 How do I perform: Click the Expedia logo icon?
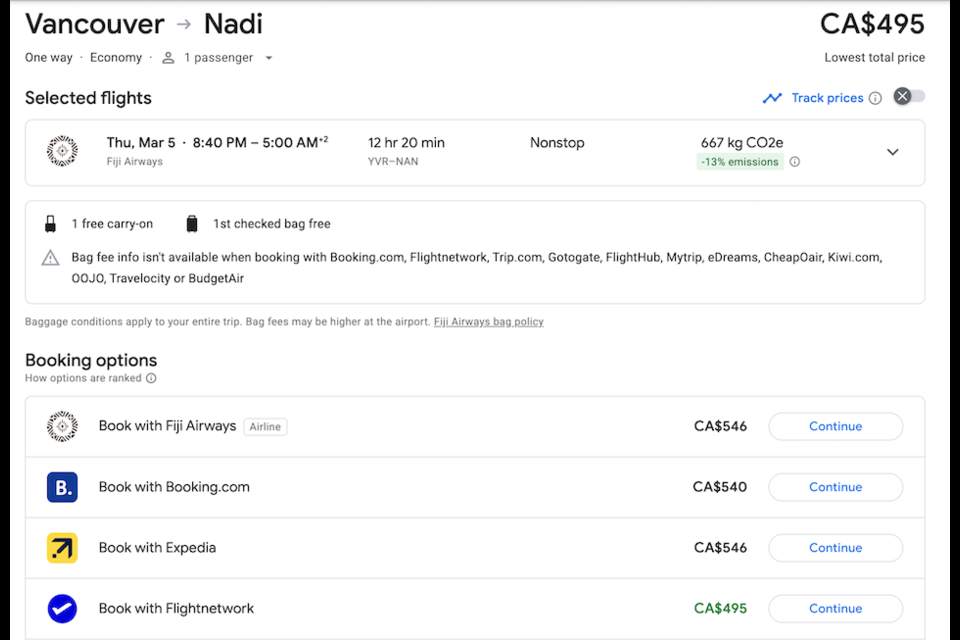(x=62, y=548)
